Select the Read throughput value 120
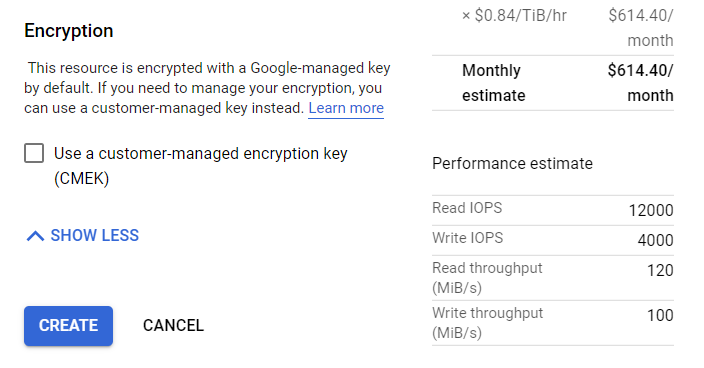Screen dimensions: 704x368 point(660,271)
